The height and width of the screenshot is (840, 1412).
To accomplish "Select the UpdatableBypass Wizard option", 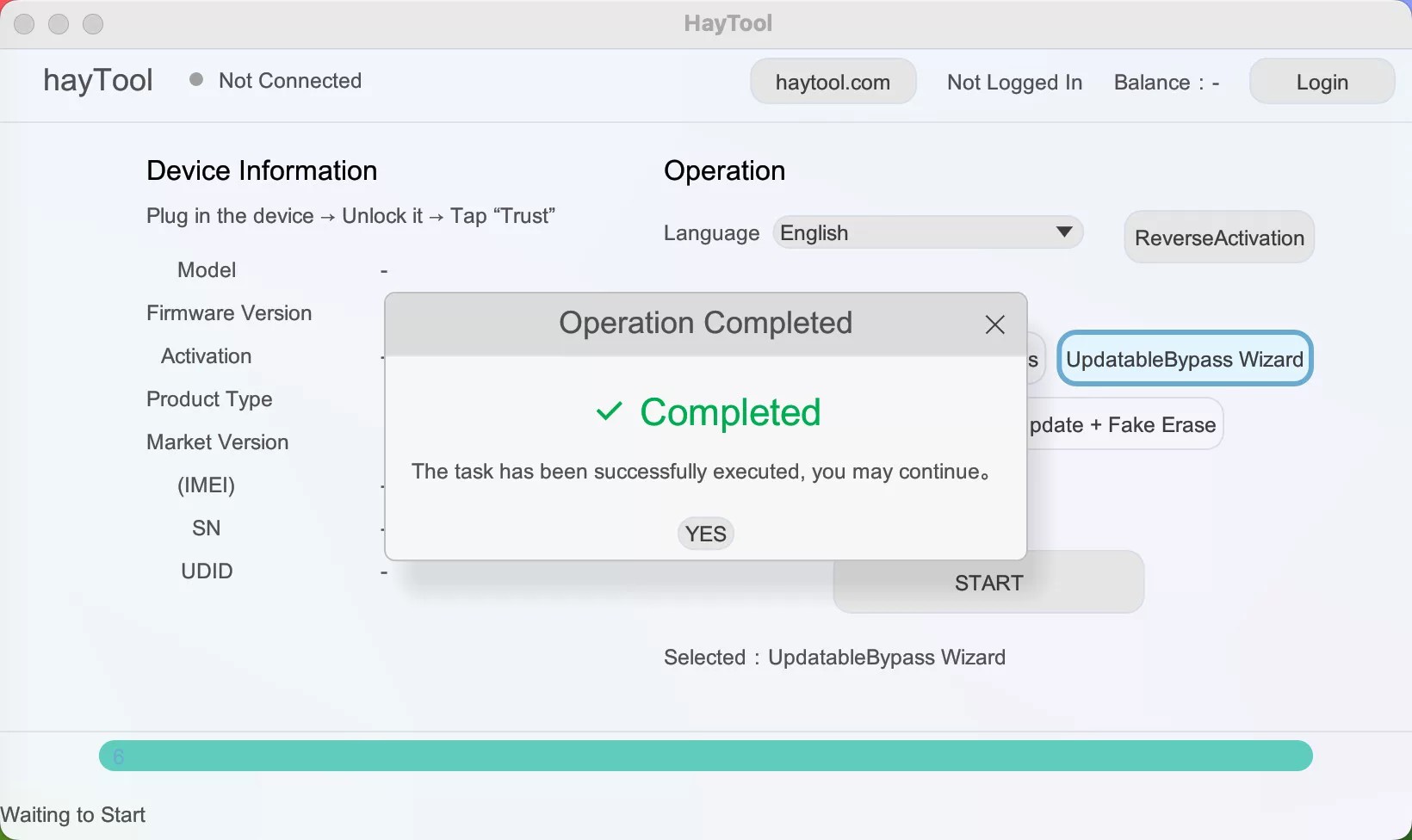I will (1184, 359).
